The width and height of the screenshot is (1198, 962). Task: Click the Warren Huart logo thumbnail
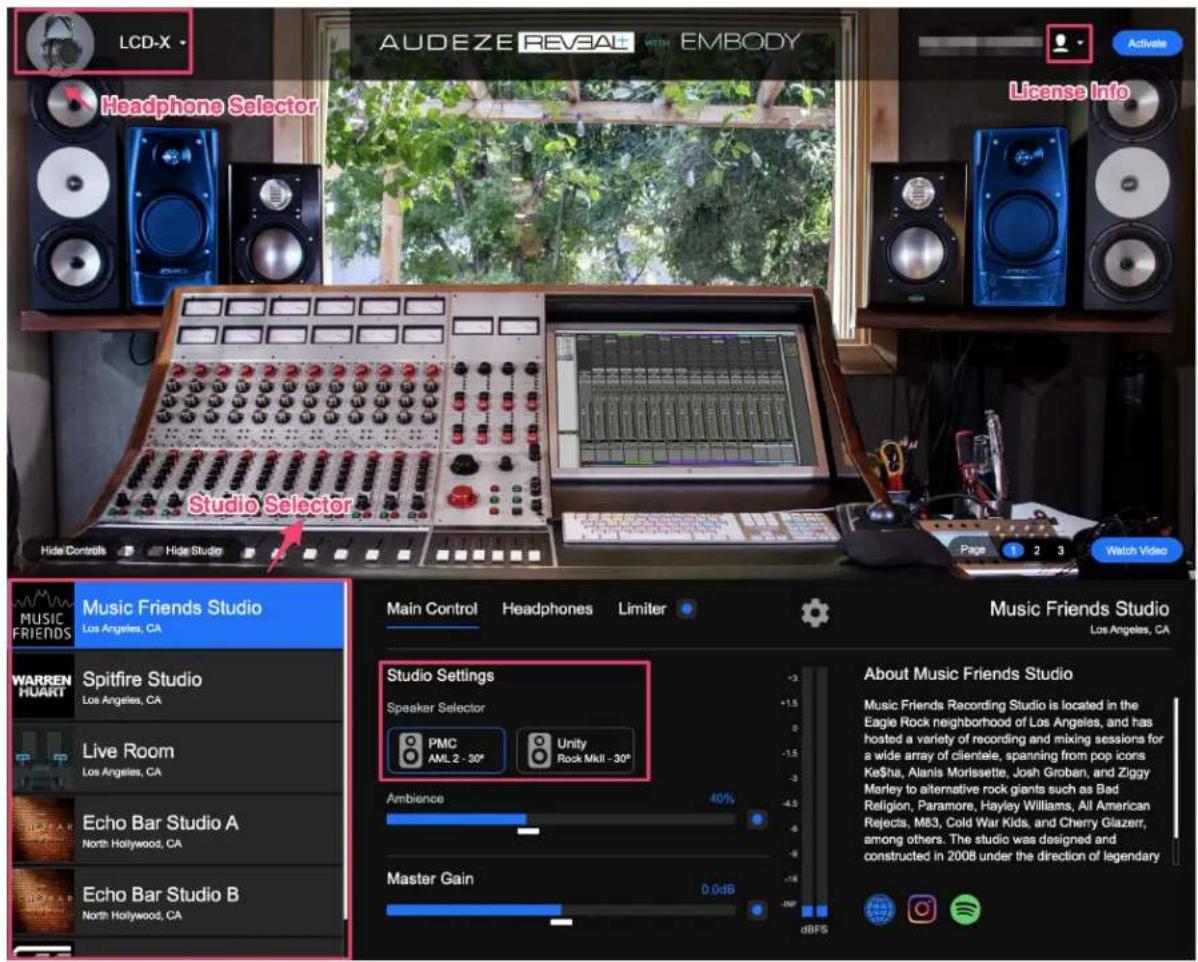(43, 686)
